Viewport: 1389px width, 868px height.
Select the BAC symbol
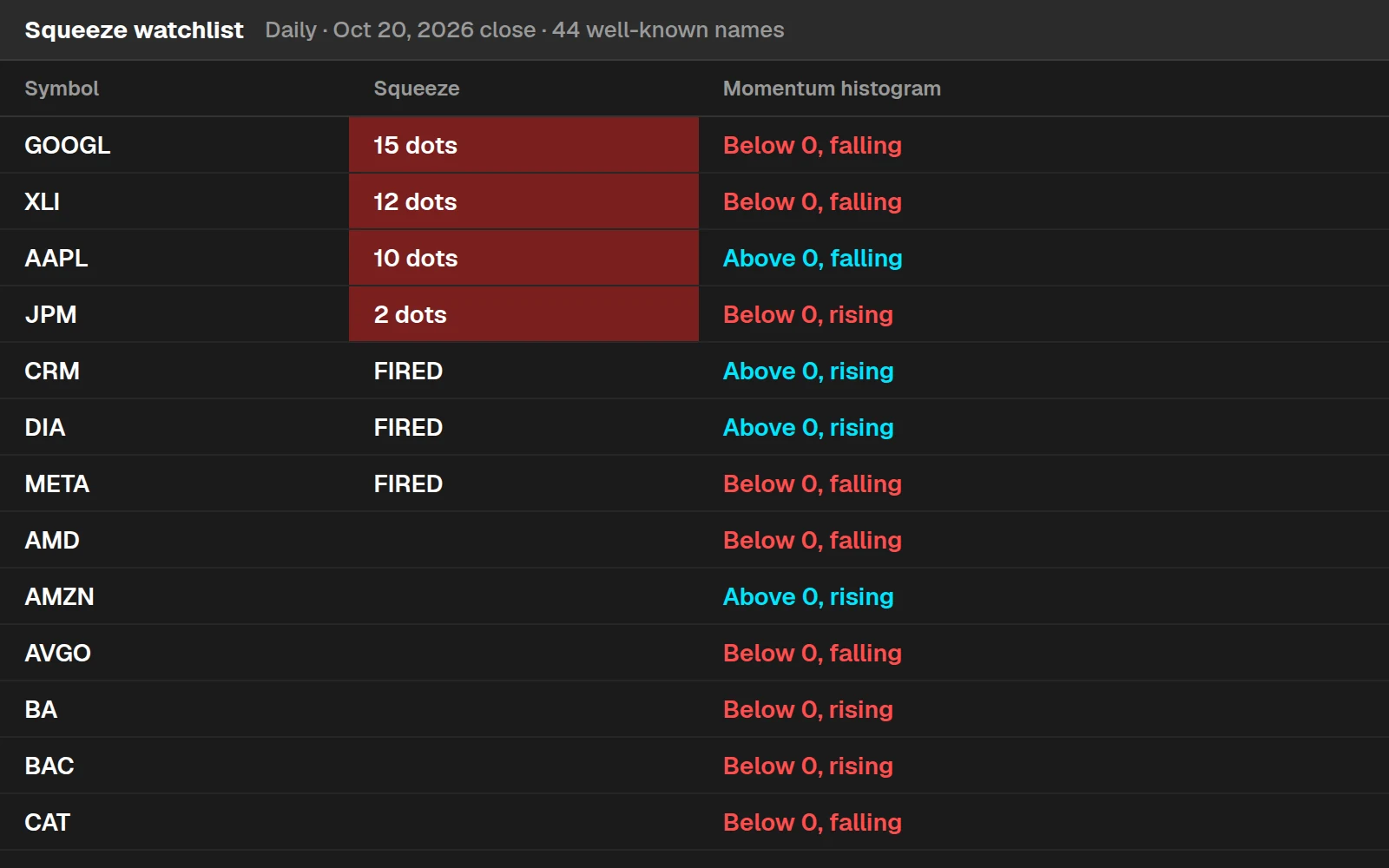point(49,766)
